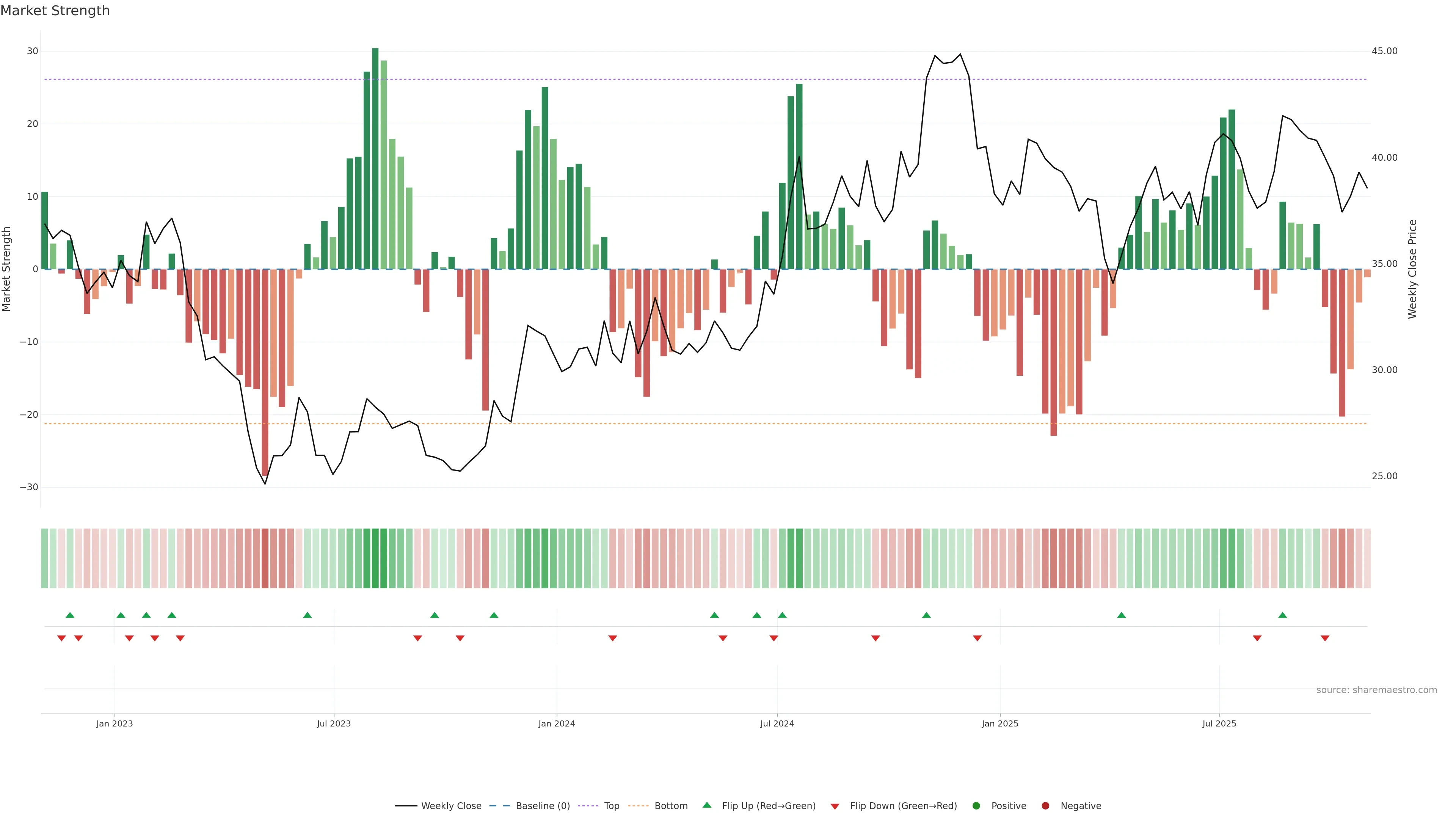Image resolution: width=1456 pixels, height=819 pixels.
Task: Click the source: sharemaestro.com text
Action: (x=1376, y=690)
